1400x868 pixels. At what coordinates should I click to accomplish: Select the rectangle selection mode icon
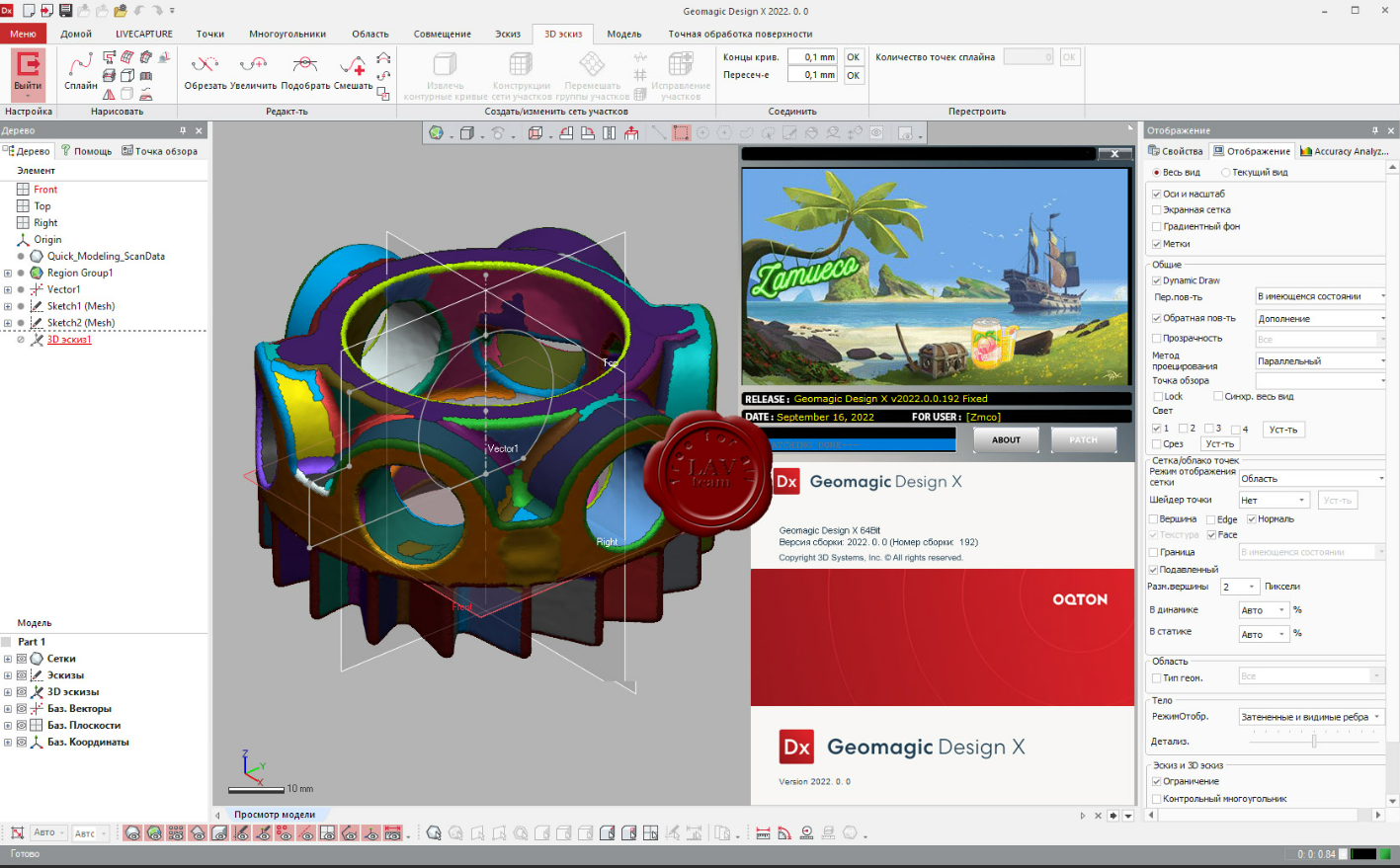(681, 133)
